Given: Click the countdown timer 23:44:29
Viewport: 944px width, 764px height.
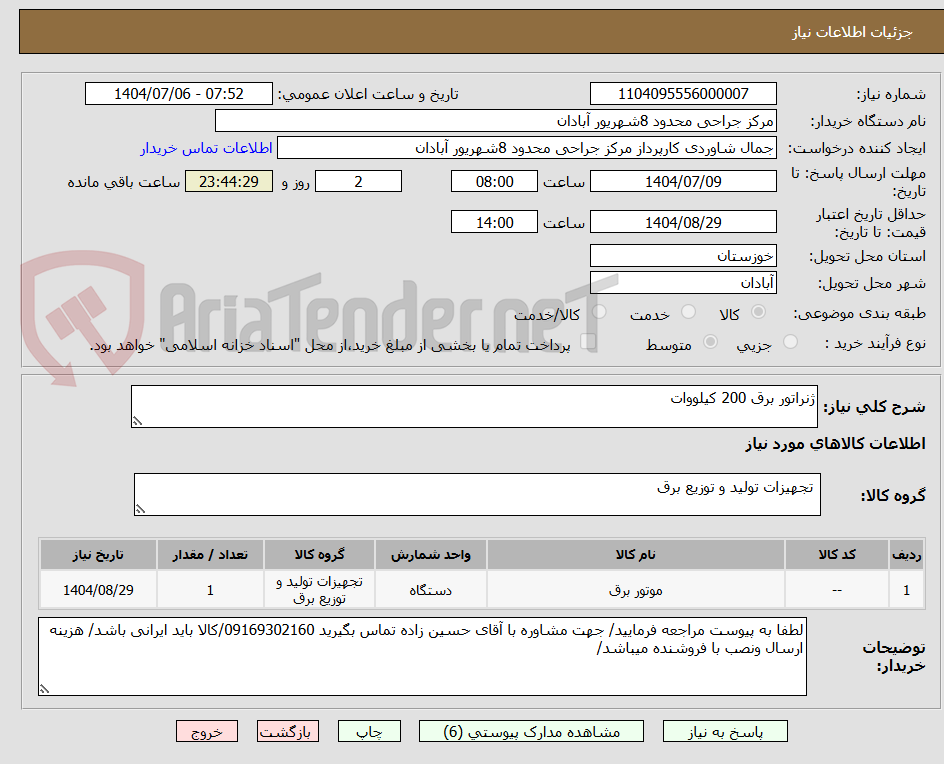Looking at the screenshot, I should [229, 181].
